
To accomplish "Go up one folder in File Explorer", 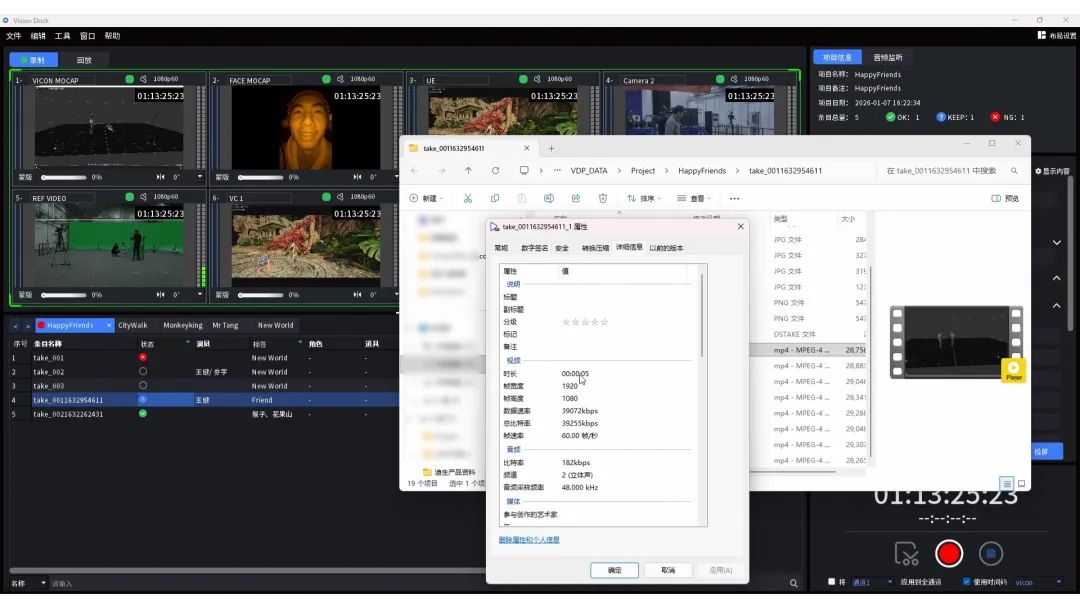I will (468, 171).
